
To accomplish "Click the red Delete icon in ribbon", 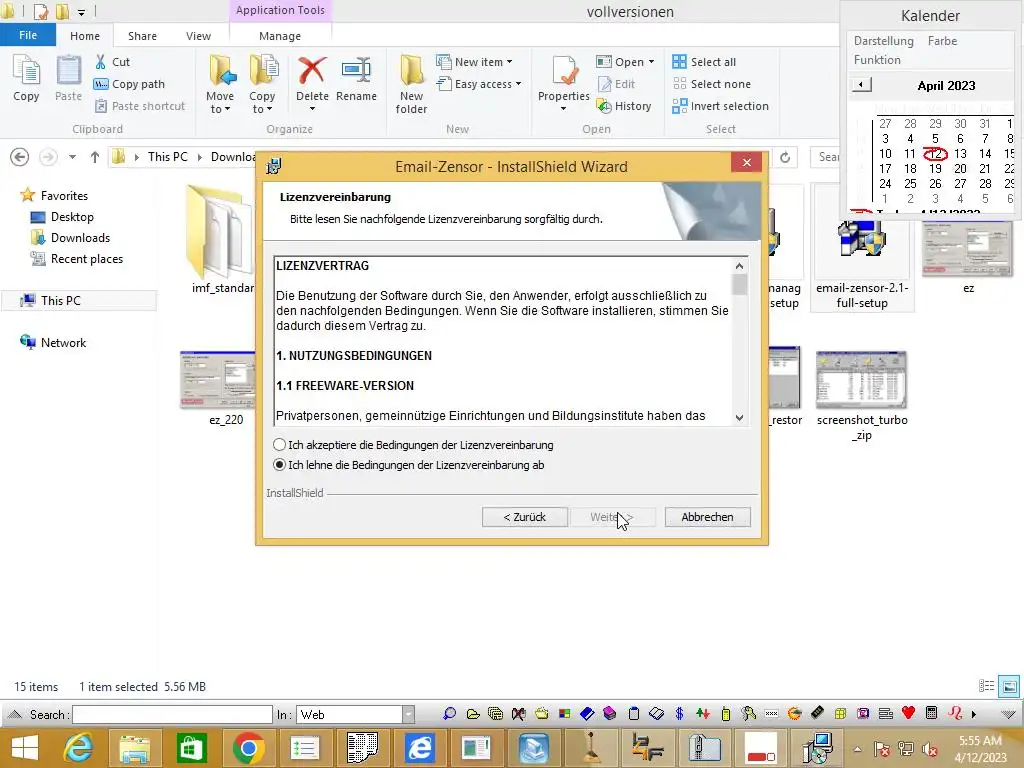I will click(x=312, y=70).
